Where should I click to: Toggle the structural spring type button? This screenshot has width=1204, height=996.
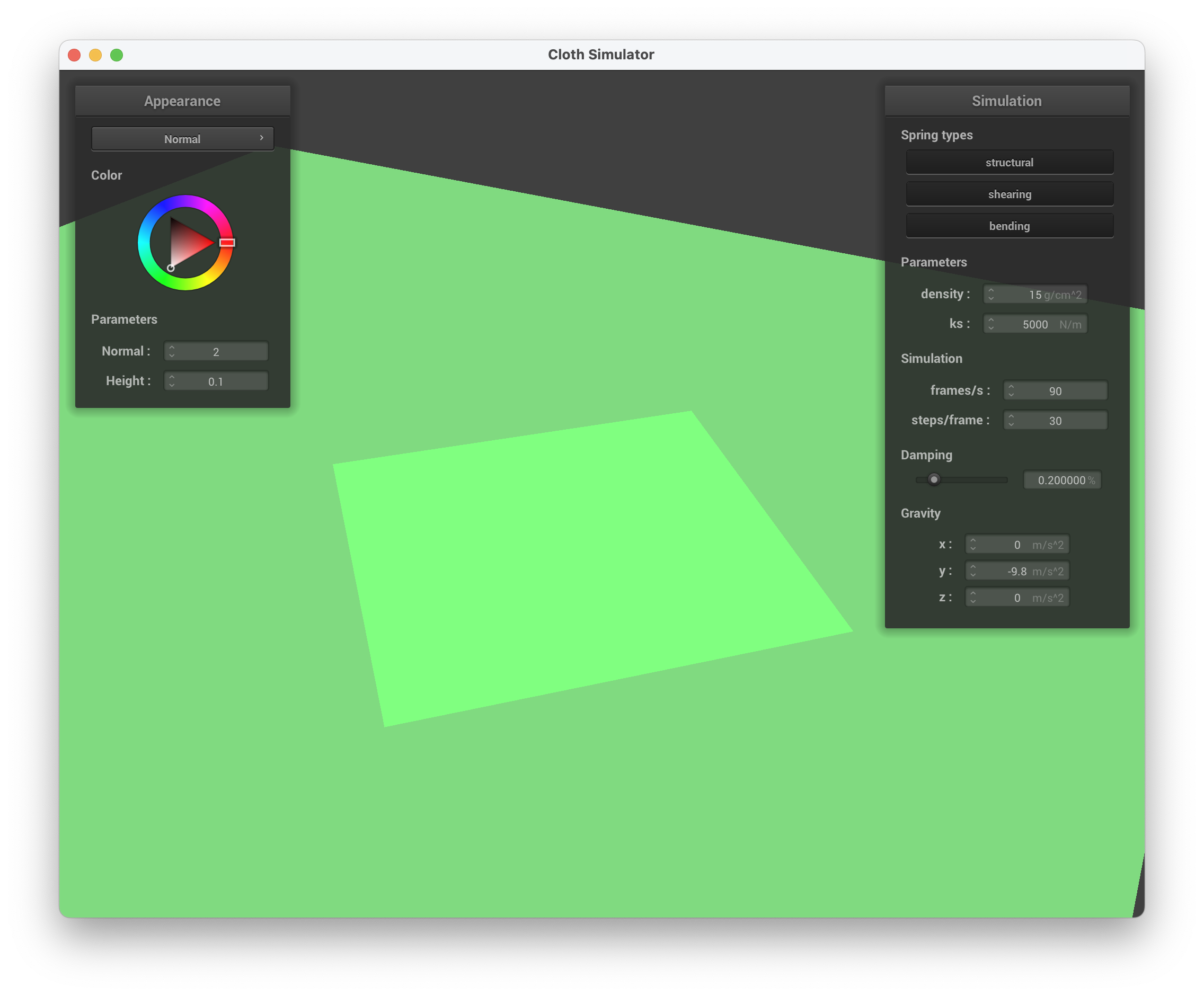click(x=1009, y=162)
